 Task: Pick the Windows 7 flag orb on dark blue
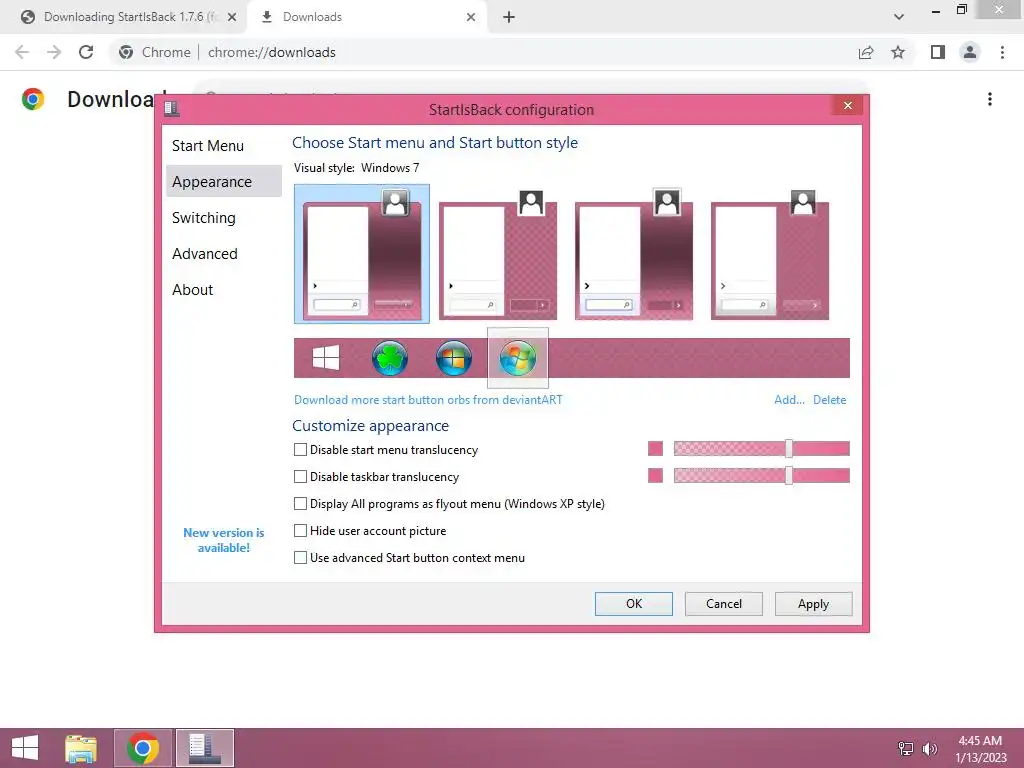(454, 358)
